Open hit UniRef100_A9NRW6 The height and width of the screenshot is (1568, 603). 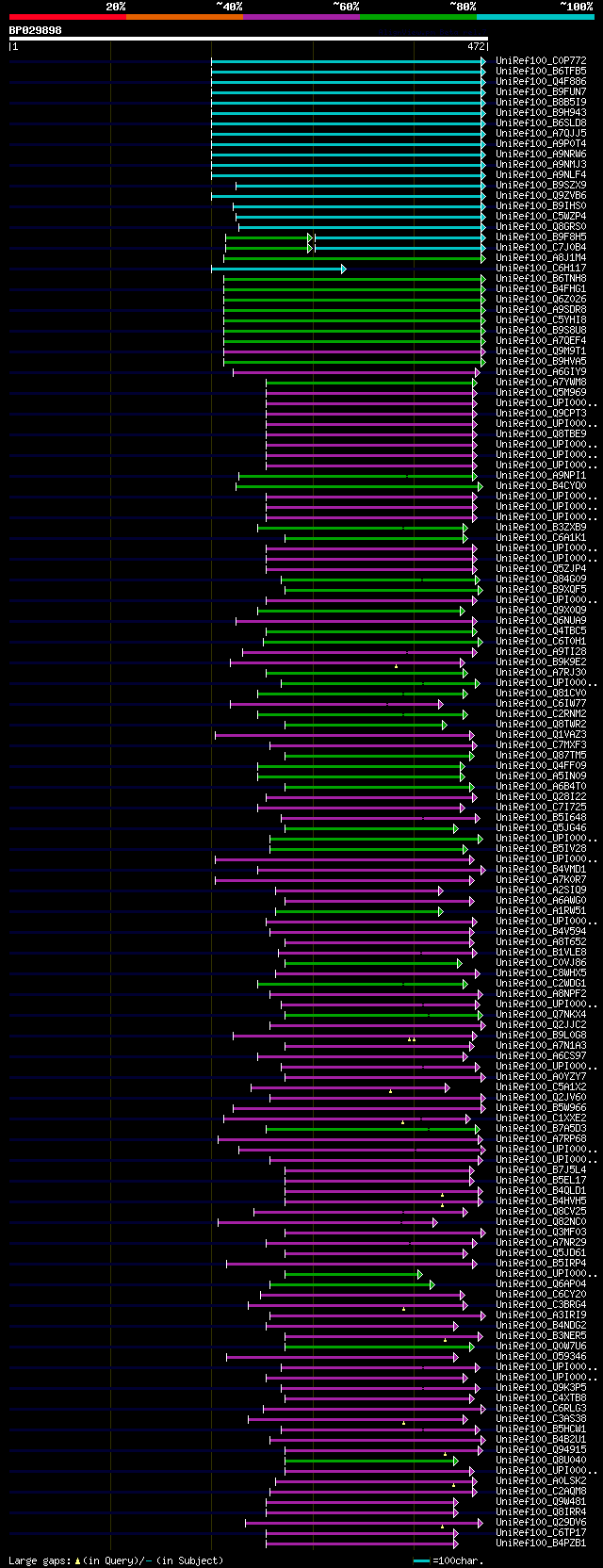point(541,154)
